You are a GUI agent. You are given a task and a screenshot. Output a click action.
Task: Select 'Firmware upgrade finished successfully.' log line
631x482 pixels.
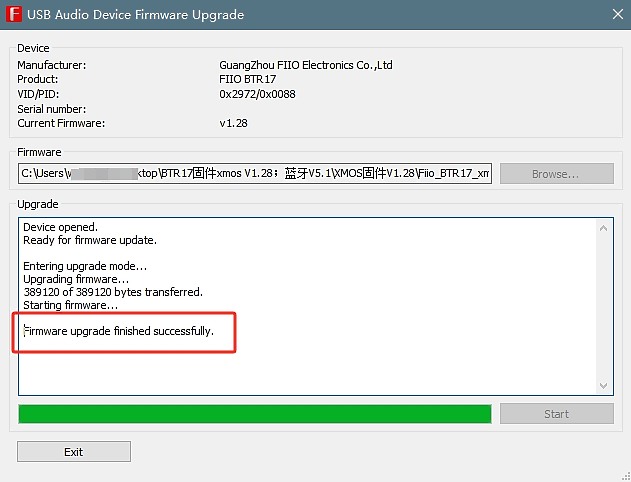[x=119, y=331]
